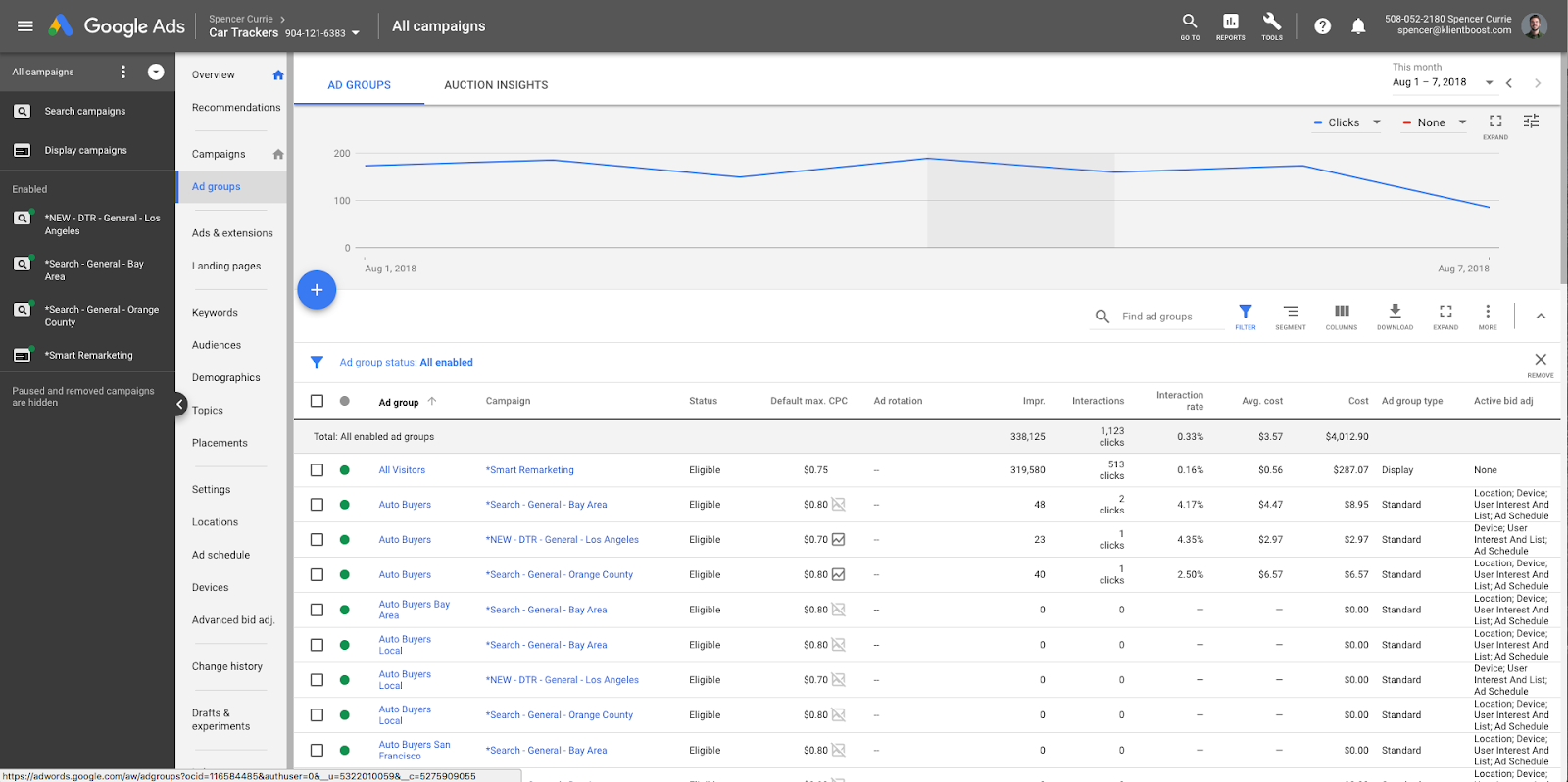The image size is (1568, 782).
Task: Click the blue plus add button
Action: (317, 290)
